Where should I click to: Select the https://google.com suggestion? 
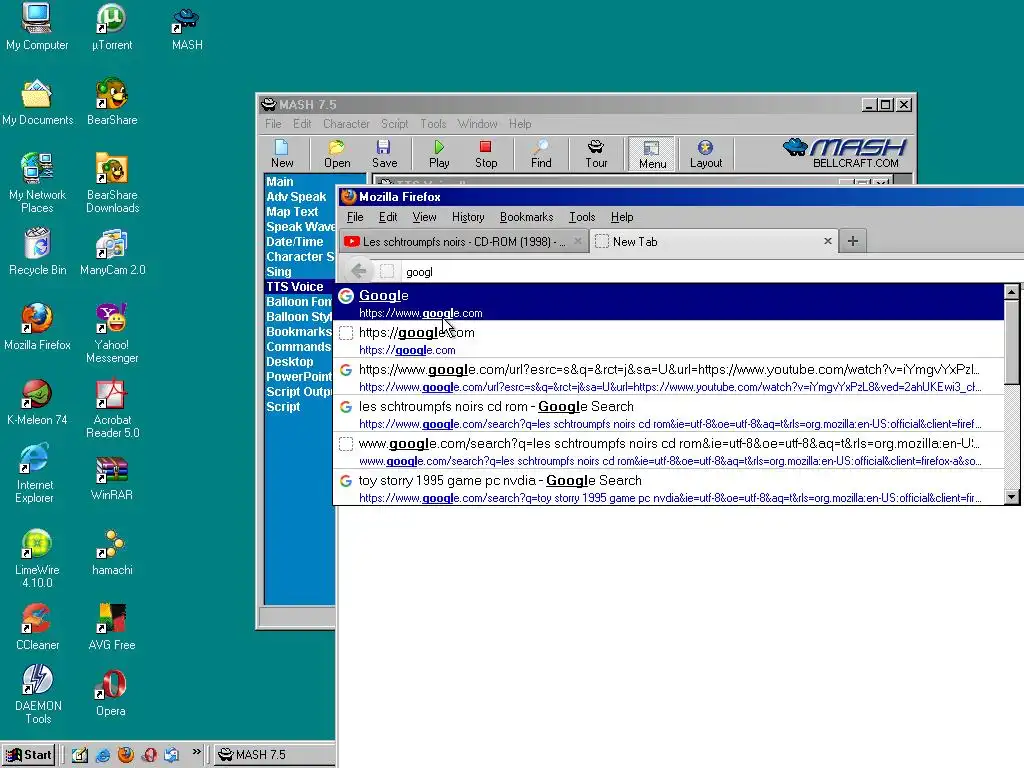[668, 339]
